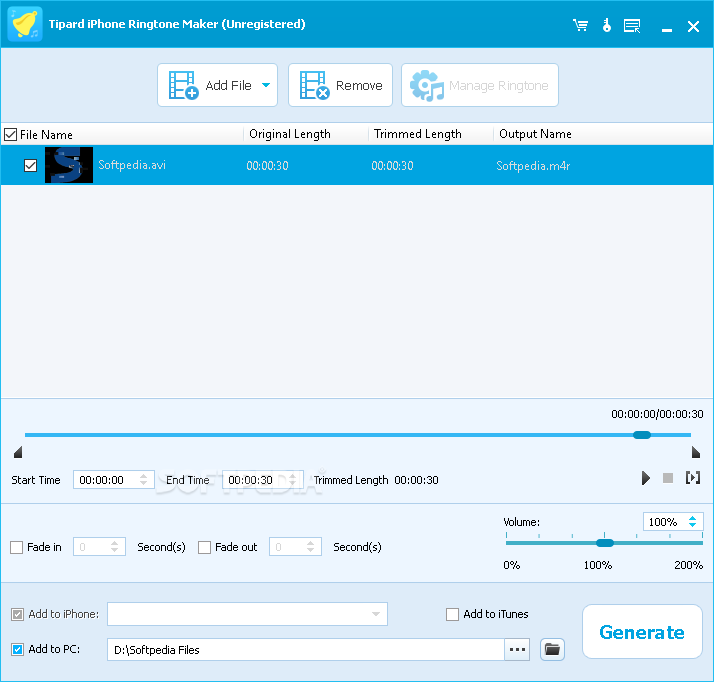Increase Start Time with up arrow

click(143, 476)
